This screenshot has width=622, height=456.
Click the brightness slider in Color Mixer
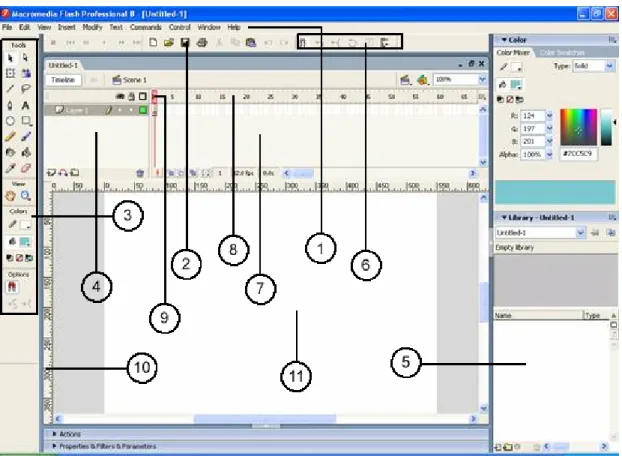607,127
